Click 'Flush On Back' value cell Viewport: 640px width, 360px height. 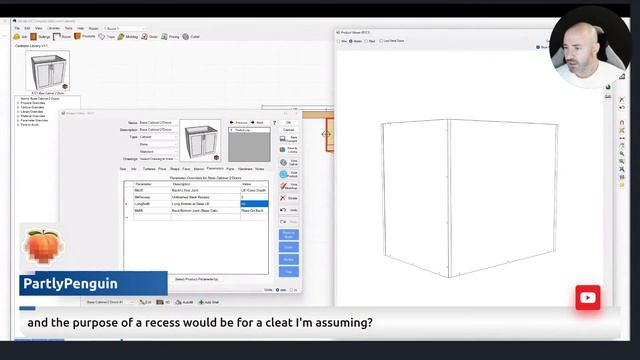pyautogui.click(x=254, y=211)
